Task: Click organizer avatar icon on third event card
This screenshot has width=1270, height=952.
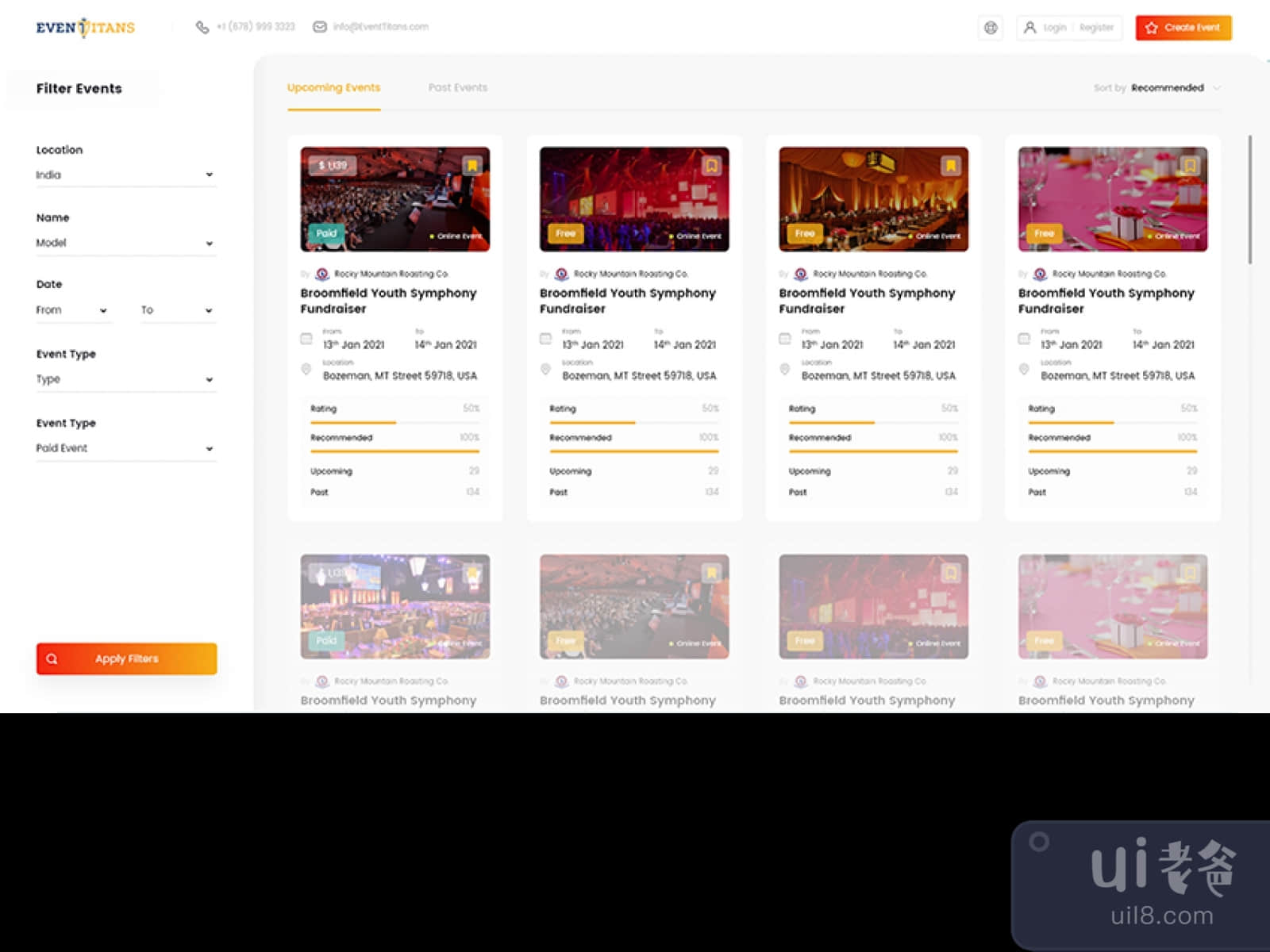Action: coord(801,274)
